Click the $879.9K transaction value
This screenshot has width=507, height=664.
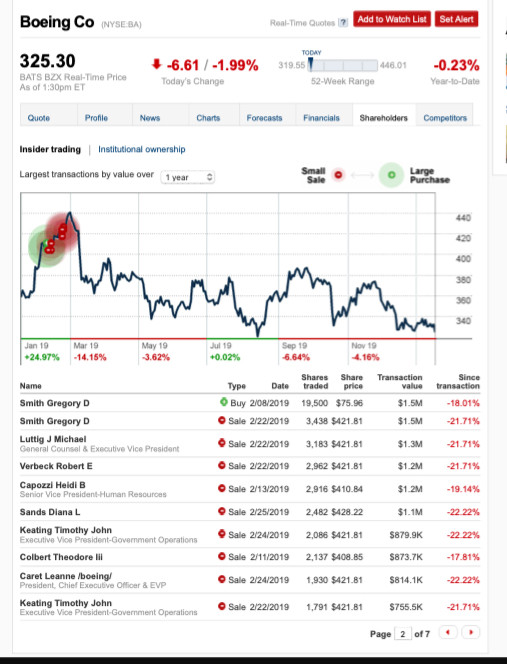(406, 535)
